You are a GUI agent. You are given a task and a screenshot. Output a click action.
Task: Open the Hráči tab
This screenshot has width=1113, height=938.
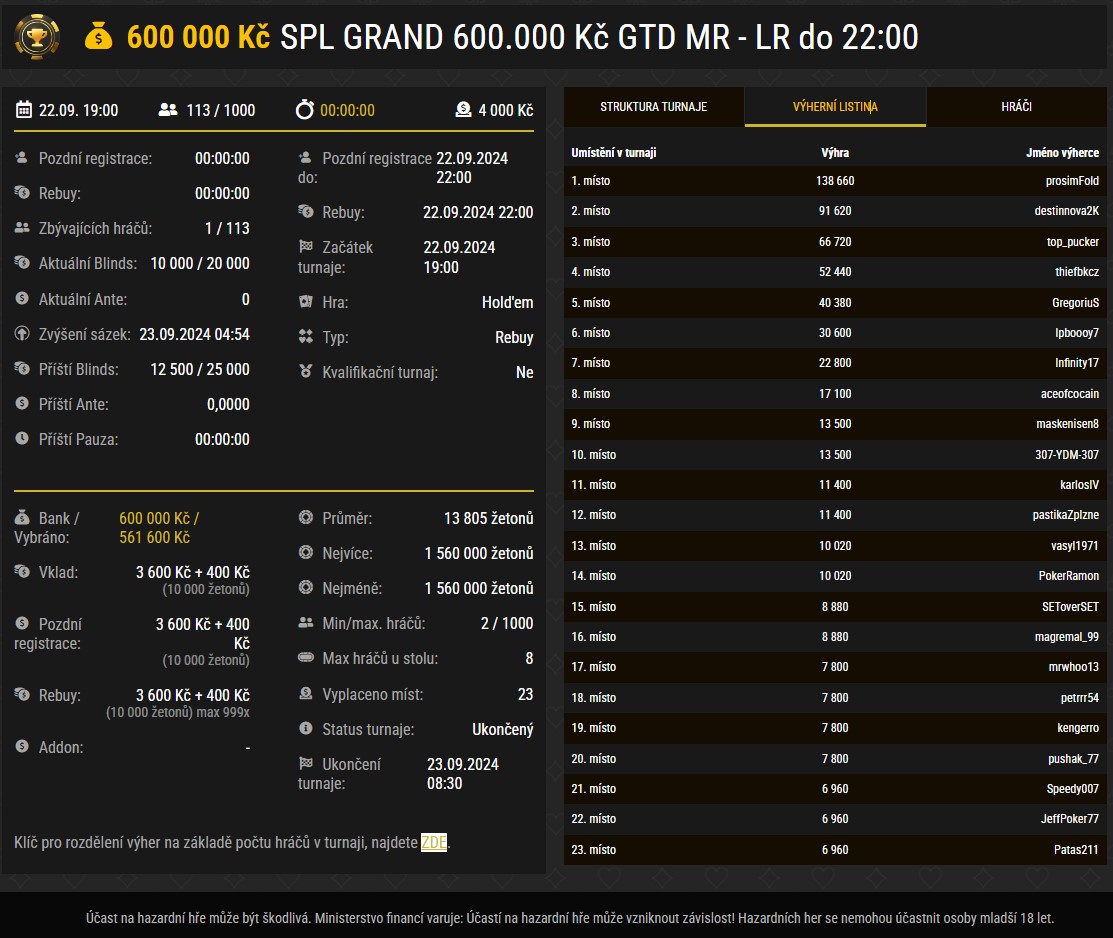tap(1016, 106)
